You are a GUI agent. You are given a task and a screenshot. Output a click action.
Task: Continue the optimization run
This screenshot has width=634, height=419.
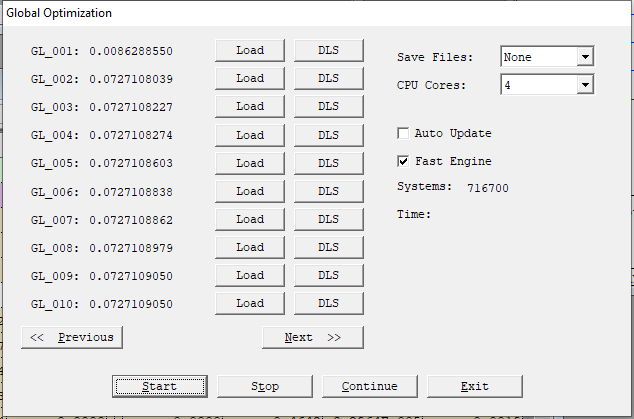tap(370, 386)
